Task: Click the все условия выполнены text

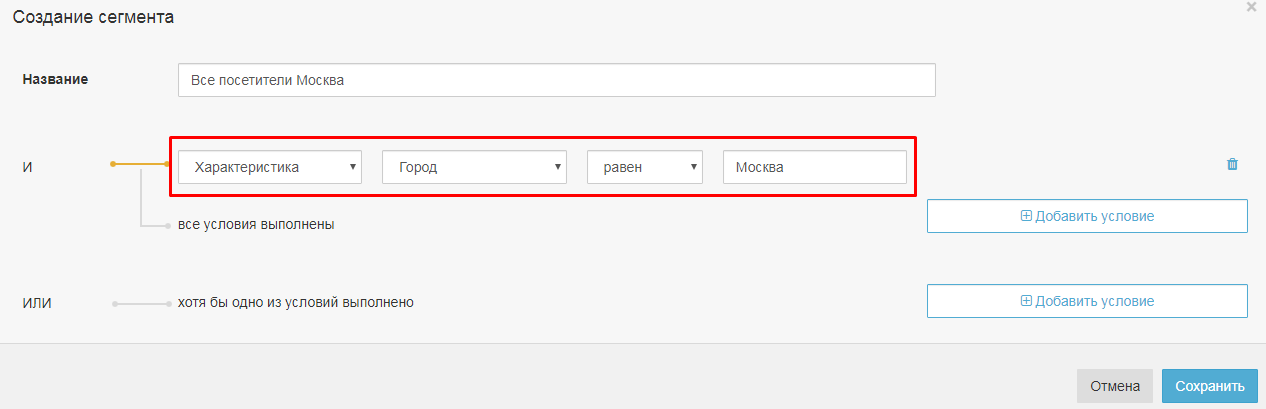Action: click(x=256, y=224)
